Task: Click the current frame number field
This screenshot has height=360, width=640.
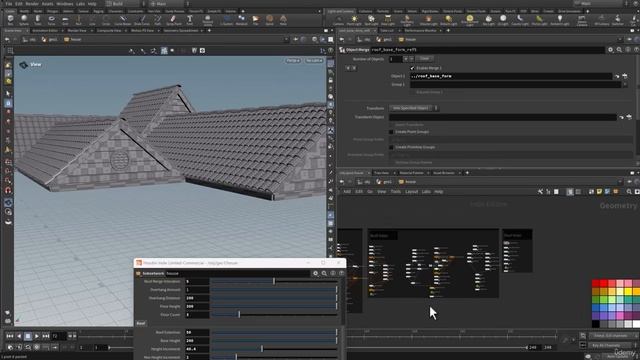Action: (x=58, y=336)
